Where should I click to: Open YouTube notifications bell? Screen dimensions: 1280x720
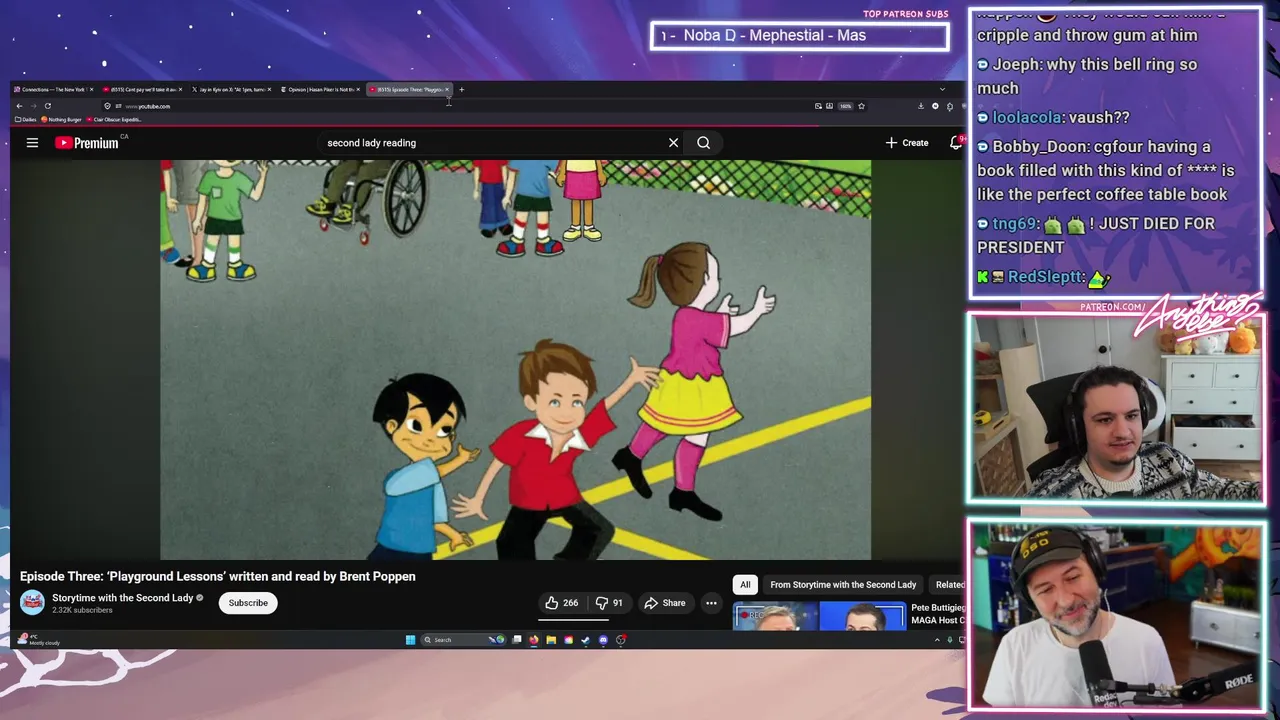coord(956,143)
